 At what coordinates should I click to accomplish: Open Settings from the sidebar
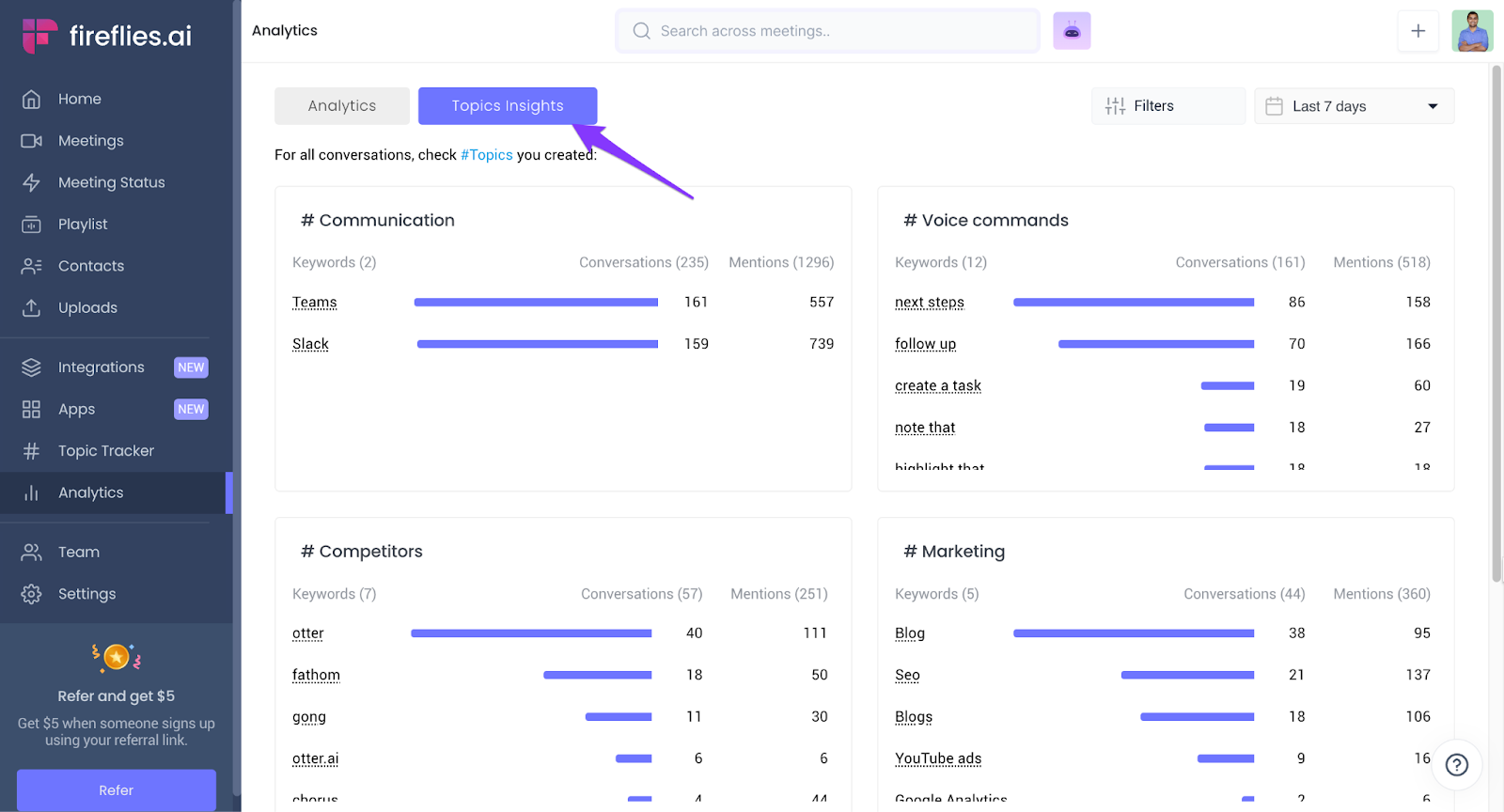pyautogui.click(x=86, y=594)
